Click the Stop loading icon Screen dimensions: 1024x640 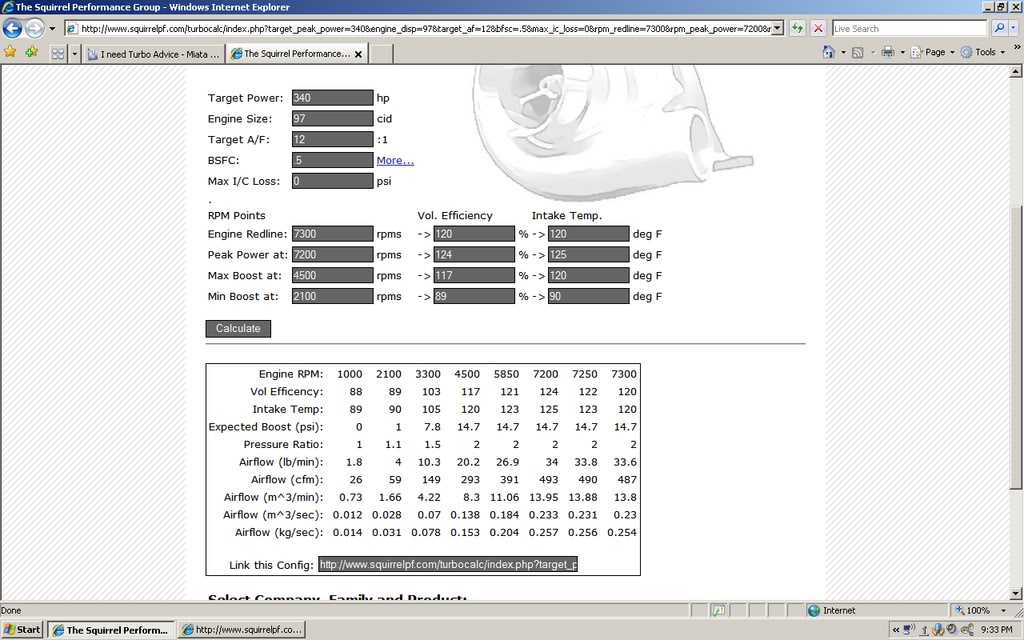818,27
